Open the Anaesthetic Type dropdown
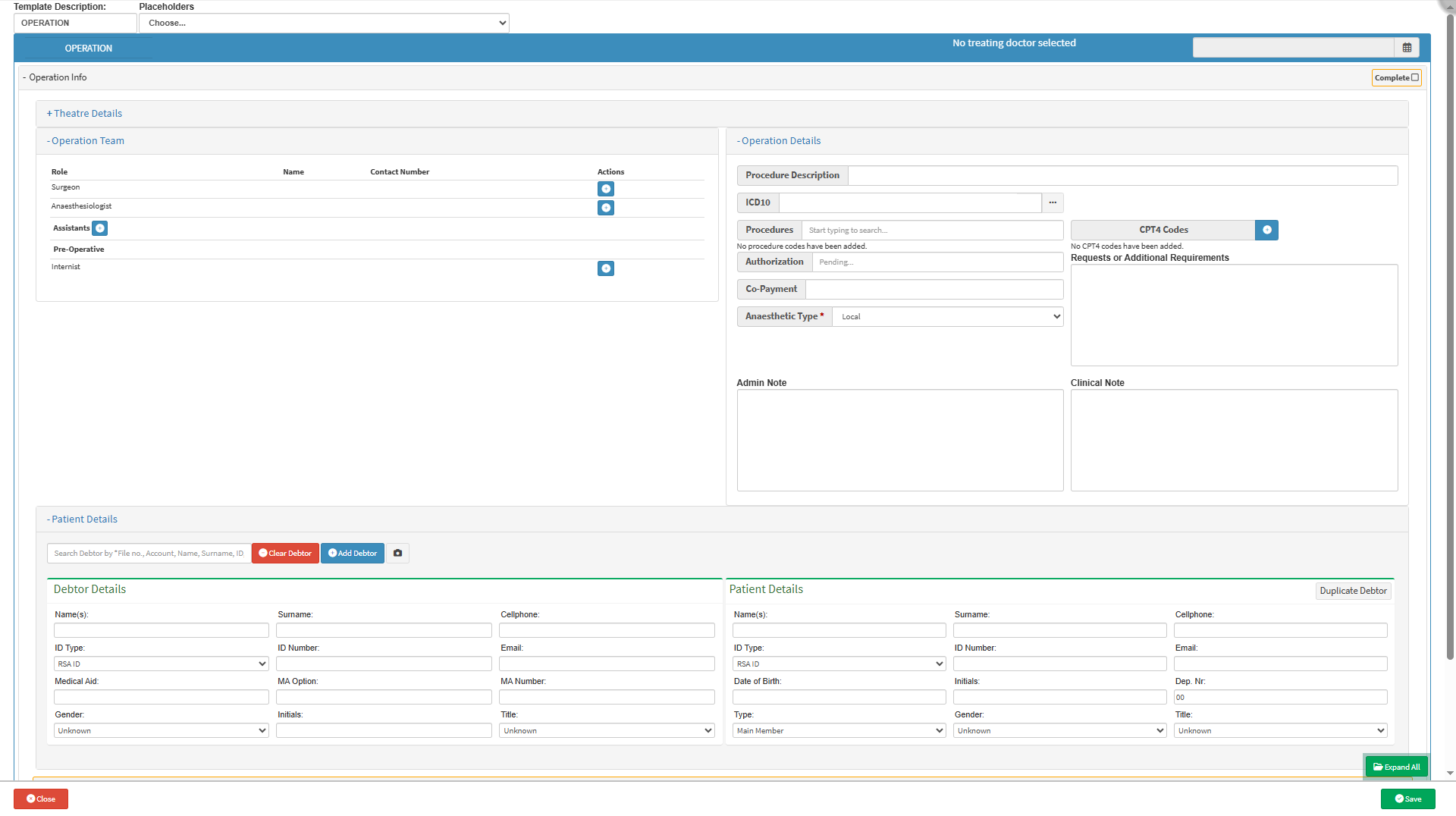The image size is (1456, 816). pos(947,317)
